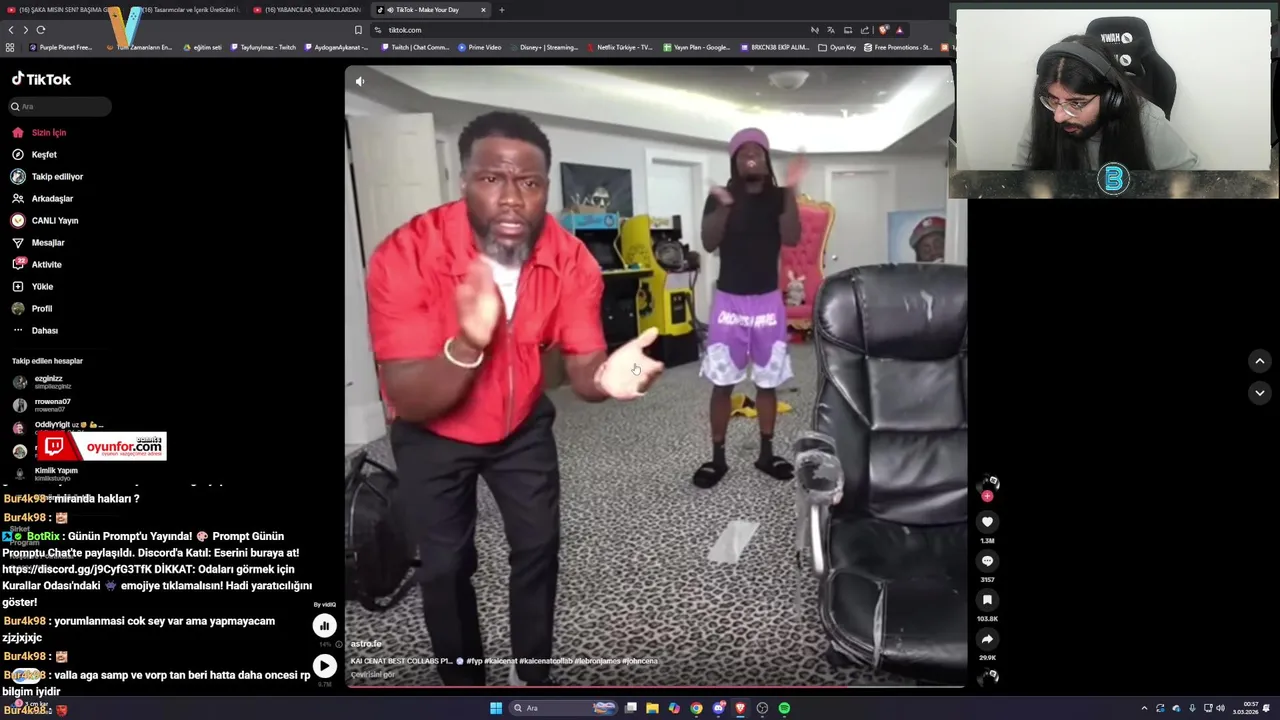Screen dimensions: 1280x720
Task: Open followed account Kimlik Yapım
Action: coord(45,473)
